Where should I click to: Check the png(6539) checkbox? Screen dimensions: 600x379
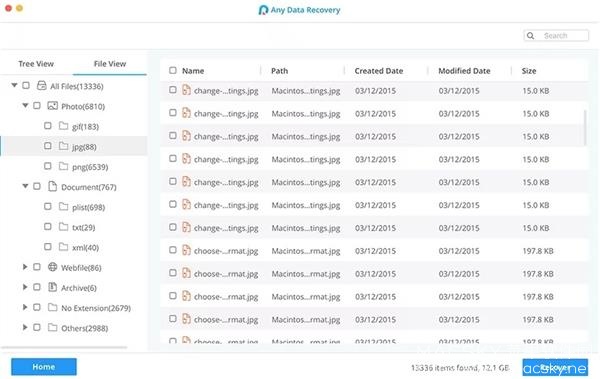coord(47,166)
